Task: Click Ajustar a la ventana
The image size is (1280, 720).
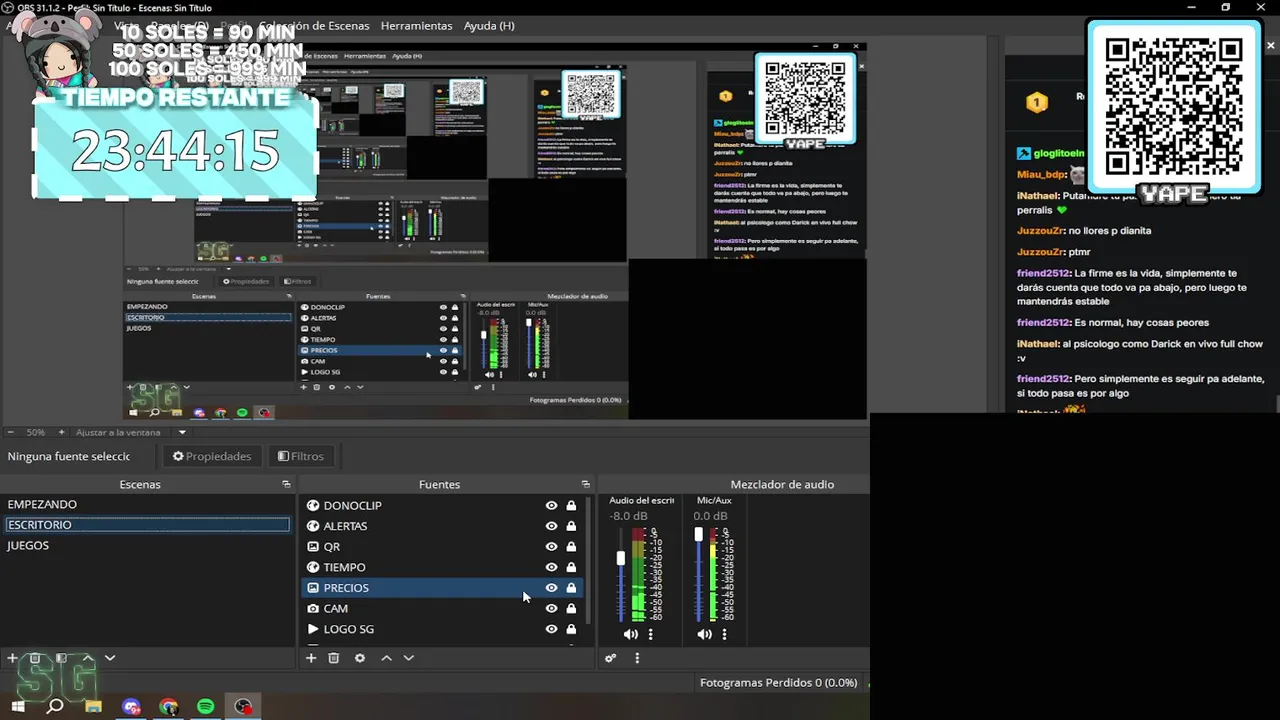Action: [118, 432]
